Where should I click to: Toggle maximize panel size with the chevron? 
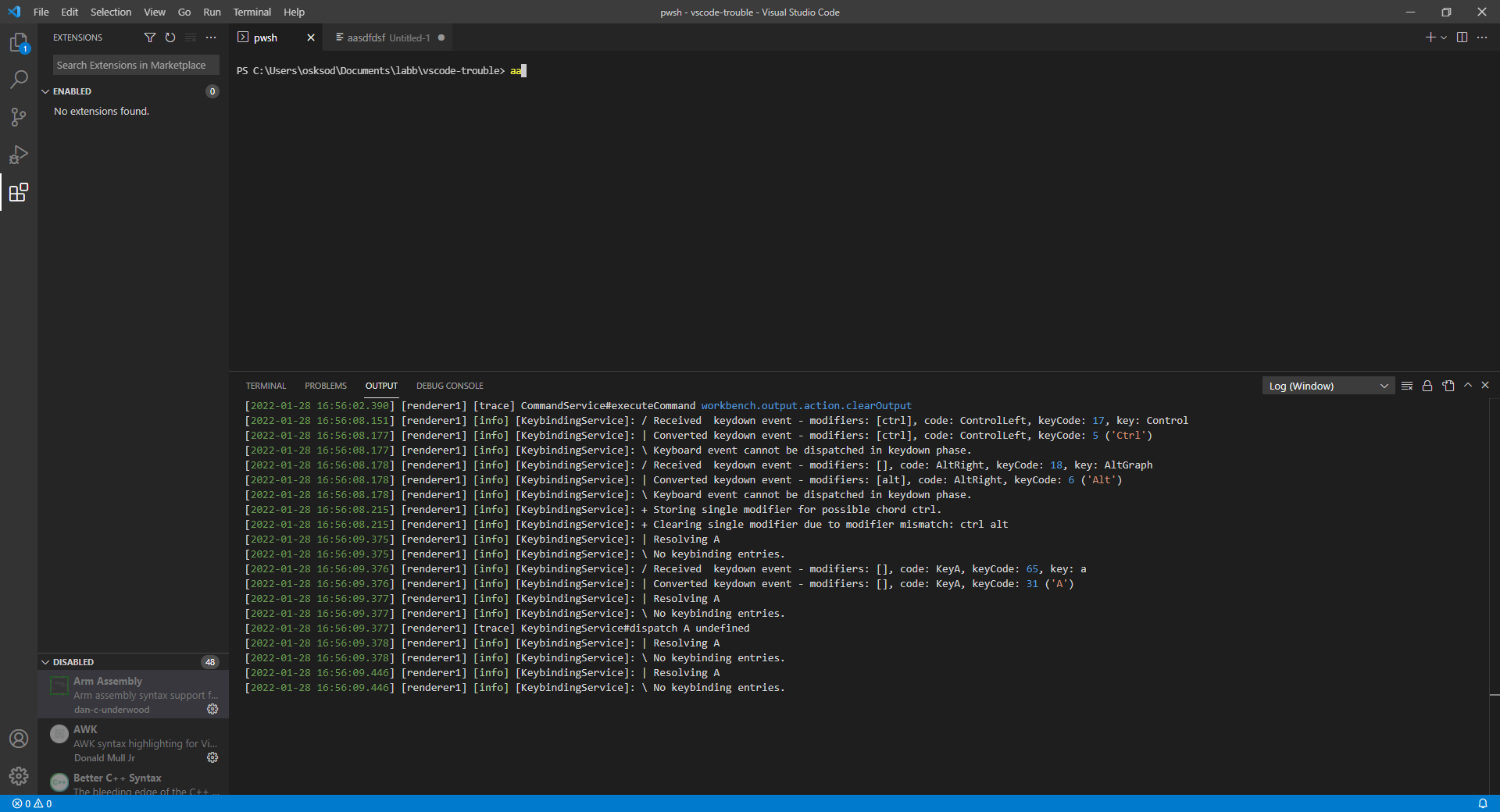(x=1468, y=385)
